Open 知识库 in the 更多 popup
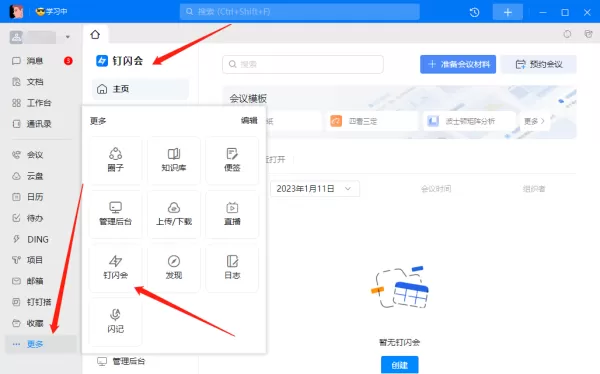This screenshot has width=600, height=374. pos(174,160)
